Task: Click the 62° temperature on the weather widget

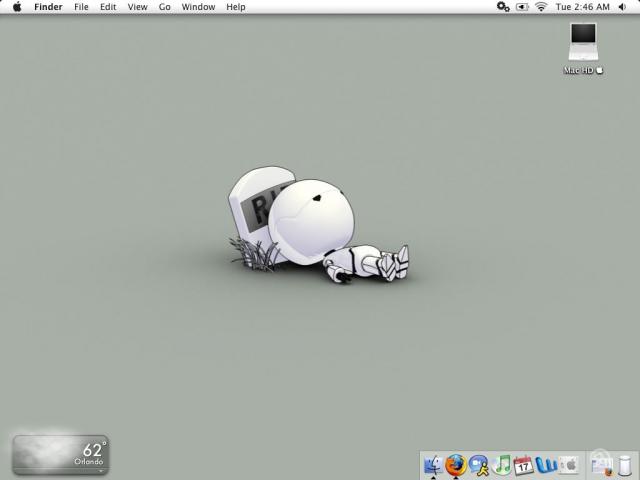Action: tap(94, 449)
